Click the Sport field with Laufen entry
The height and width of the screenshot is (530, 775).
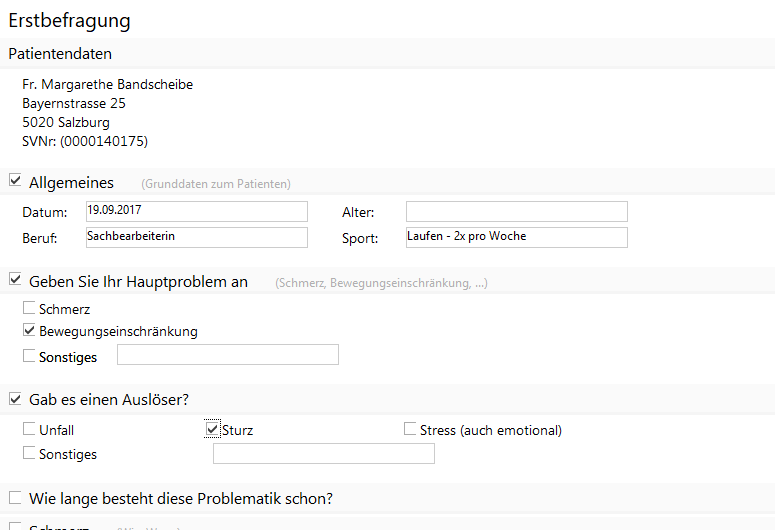tap(516, 237)
